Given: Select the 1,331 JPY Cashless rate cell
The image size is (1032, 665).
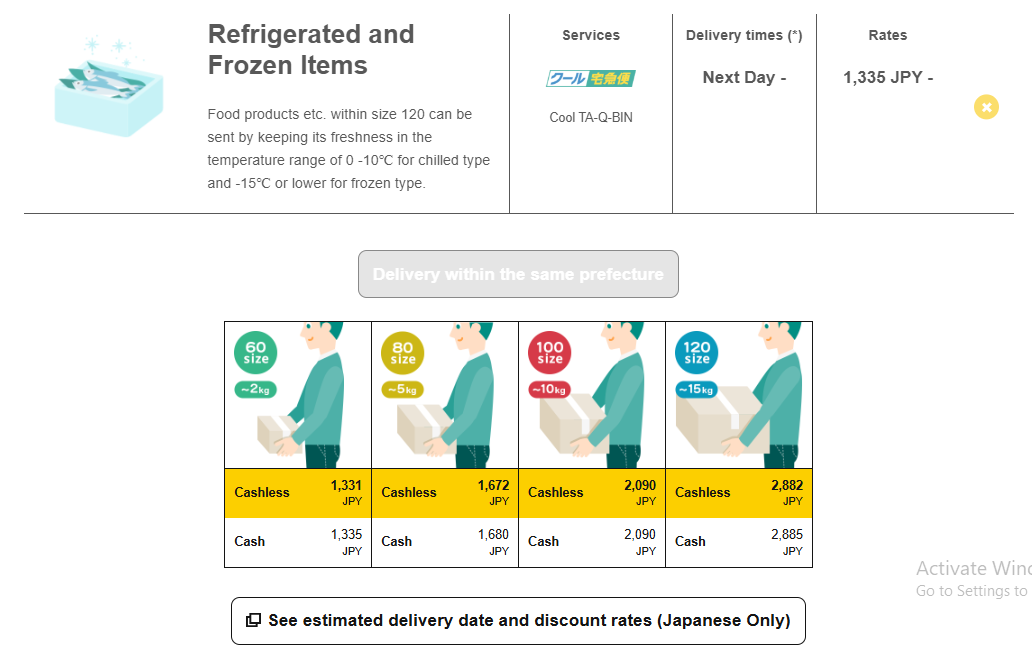Looking at the screenshot, I should [x=298, y=492].
